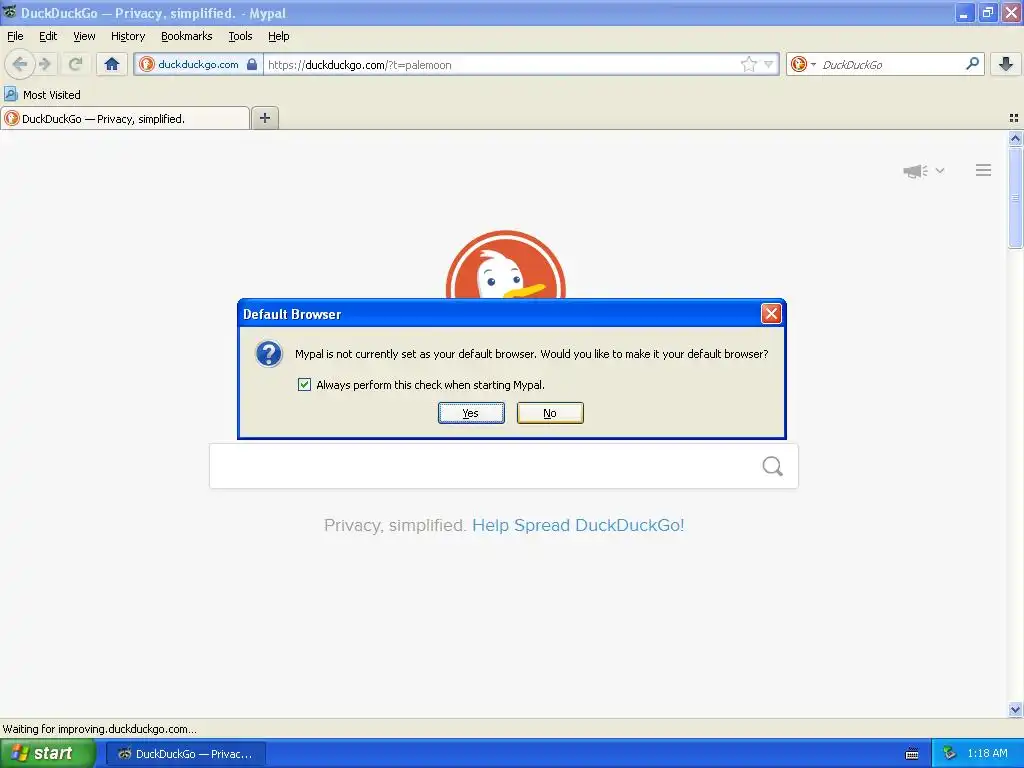Open the Downloads arrow button

[1006, 64]
